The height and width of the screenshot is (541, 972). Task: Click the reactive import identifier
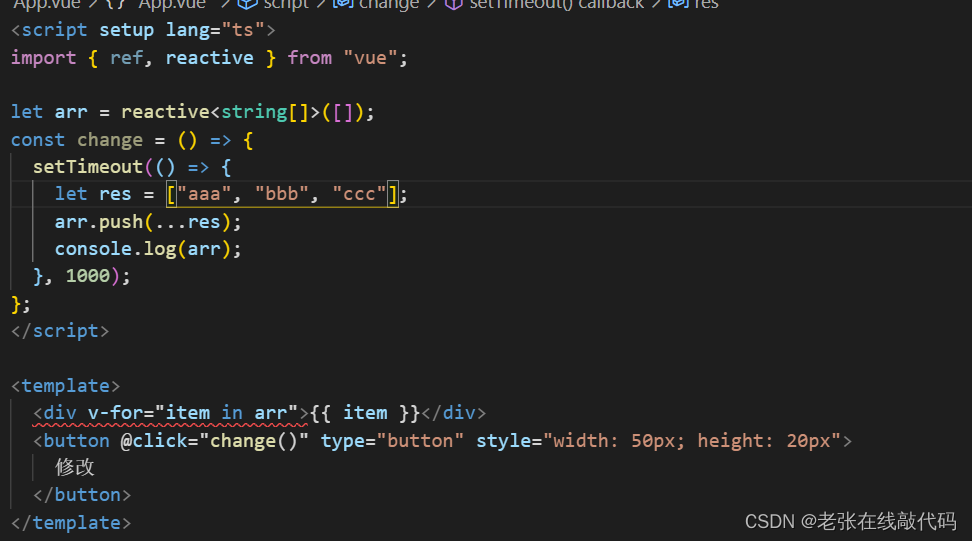210,58
